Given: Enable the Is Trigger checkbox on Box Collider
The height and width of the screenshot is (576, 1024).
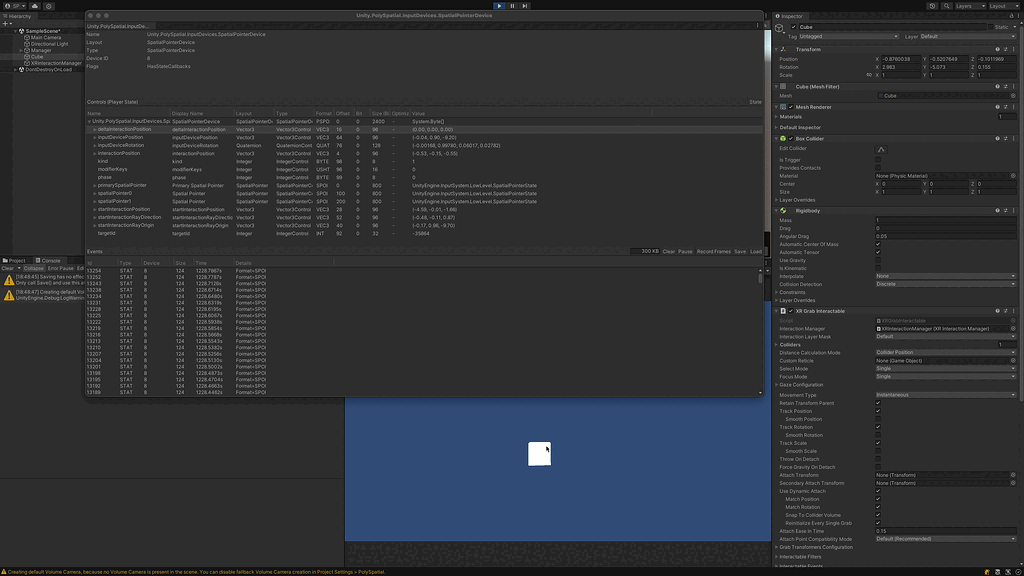Looking at the screenshot, I should (x=877, y=159).
